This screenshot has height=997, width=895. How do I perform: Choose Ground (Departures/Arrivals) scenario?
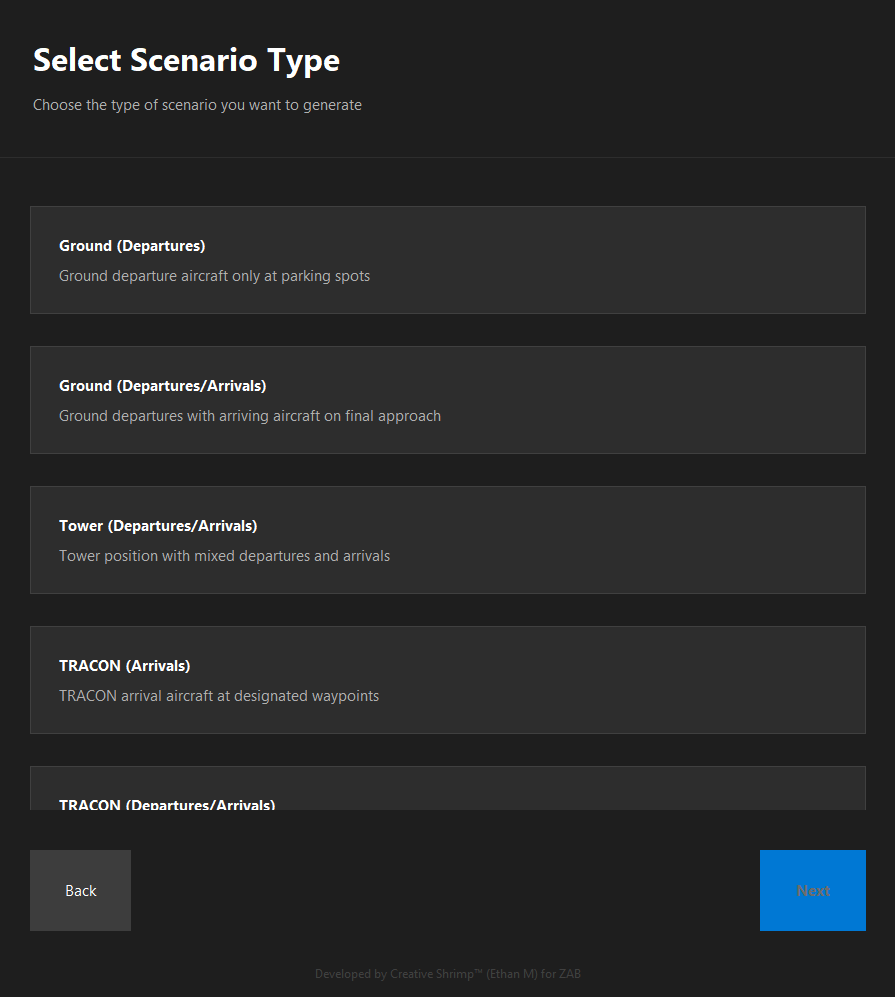point(447,400)
